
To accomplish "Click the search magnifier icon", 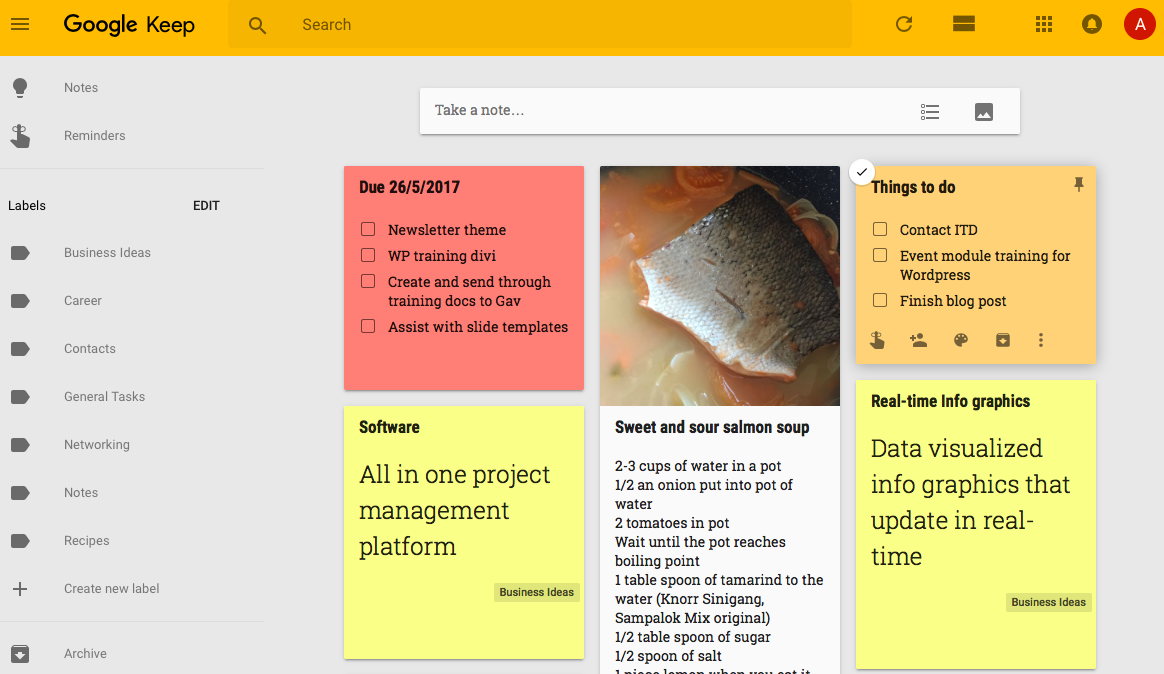I will tap(257, 25).
